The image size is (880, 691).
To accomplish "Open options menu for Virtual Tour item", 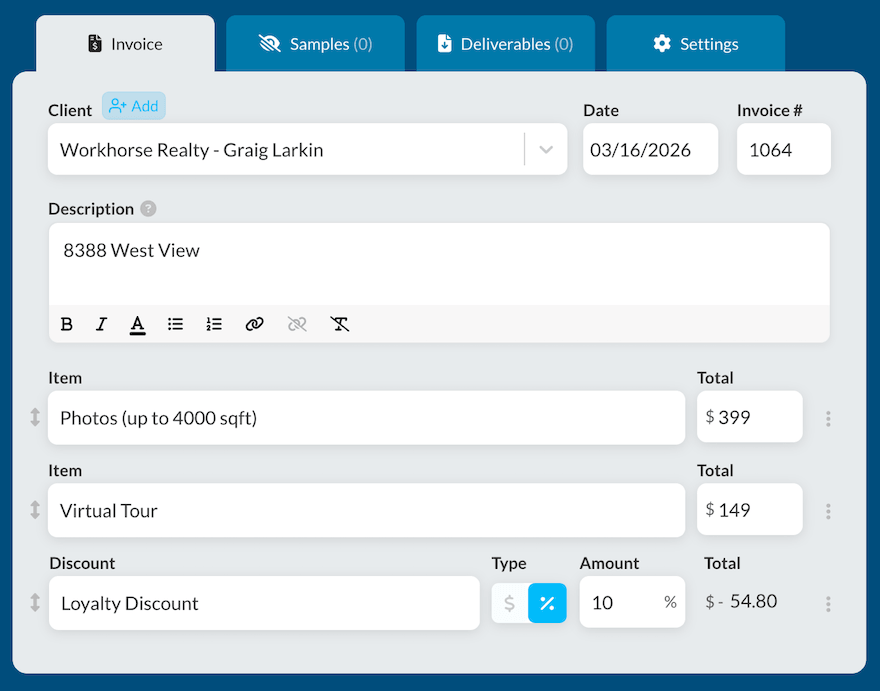I will coord(828,510).
